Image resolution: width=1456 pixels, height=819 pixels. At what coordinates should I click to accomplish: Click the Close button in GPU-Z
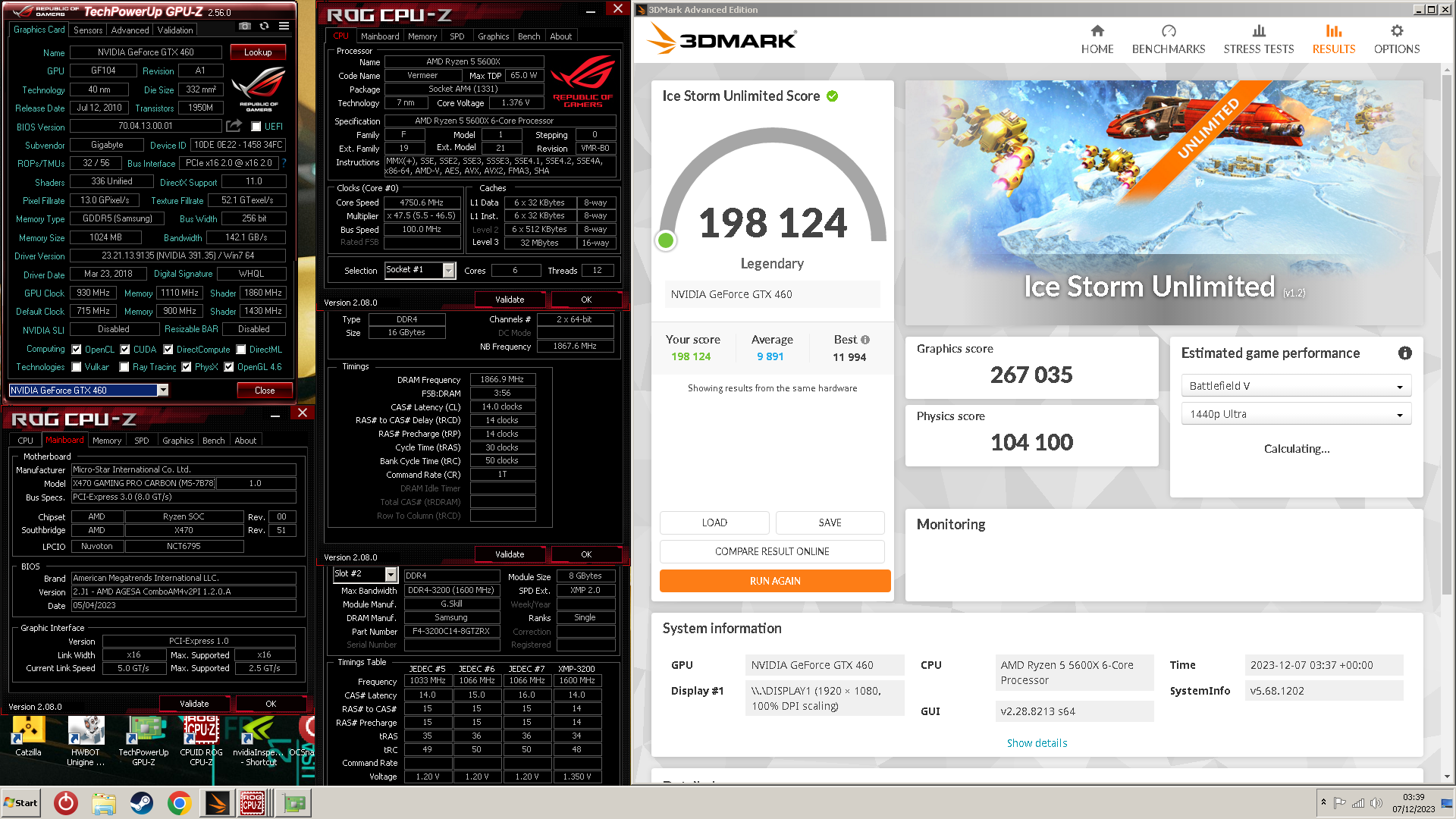(265, 391)
